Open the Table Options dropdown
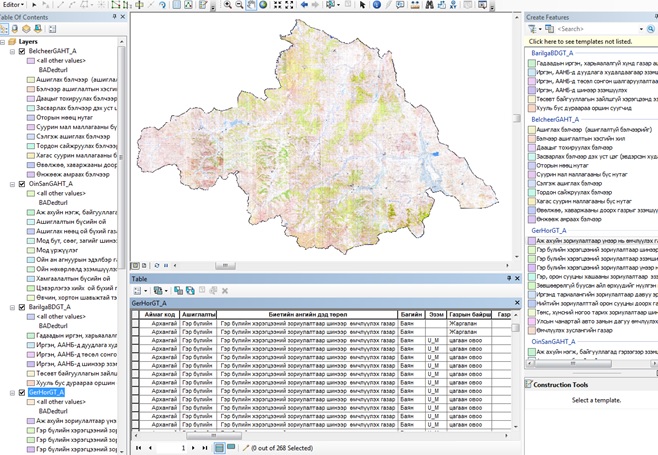Viewport: 658px width, 455px height. [x=140, y=290]
